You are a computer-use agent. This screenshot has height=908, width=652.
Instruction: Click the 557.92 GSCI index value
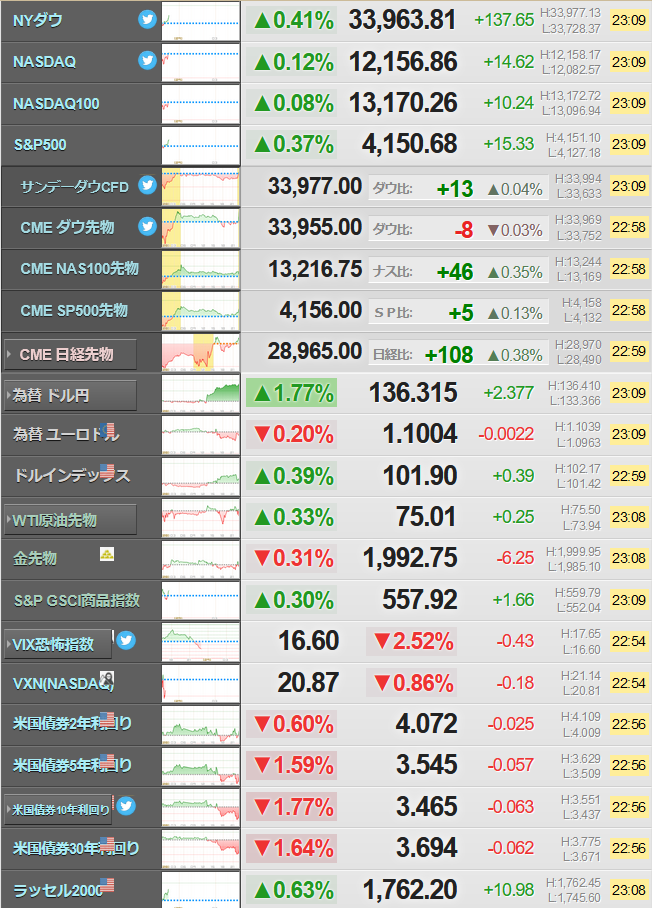420,599
